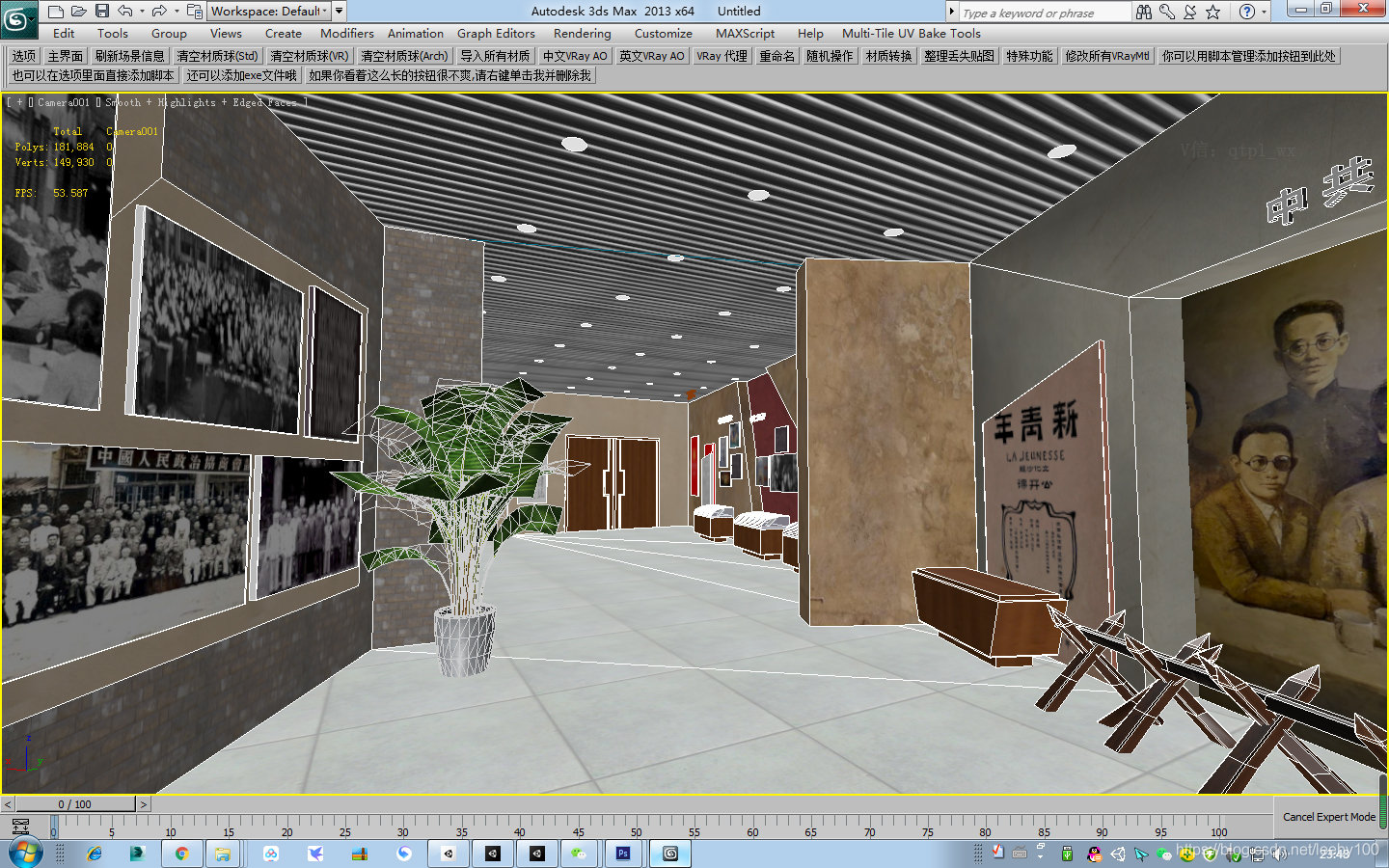
Task: Open the MAXScript menu
Action: [x=745, y=33]
